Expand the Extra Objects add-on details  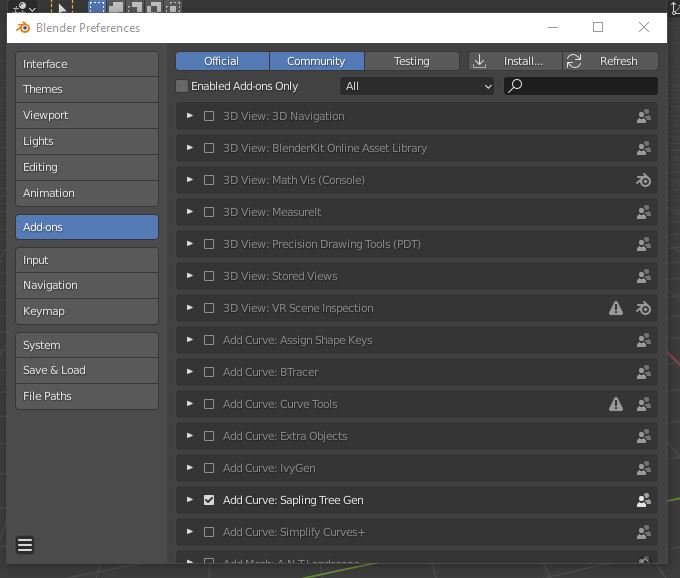point(190,436)
